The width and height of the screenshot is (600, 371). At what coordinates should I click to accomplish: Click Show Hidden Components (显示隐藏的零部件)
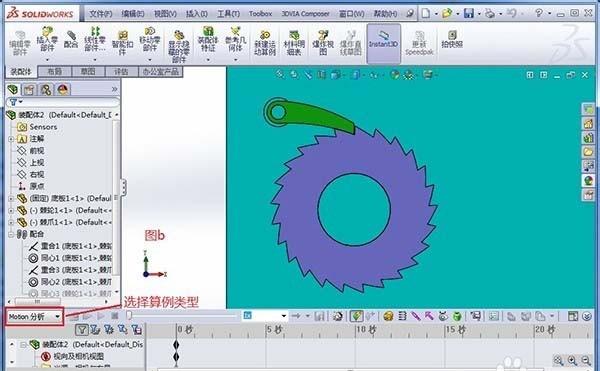coord(179,46)
